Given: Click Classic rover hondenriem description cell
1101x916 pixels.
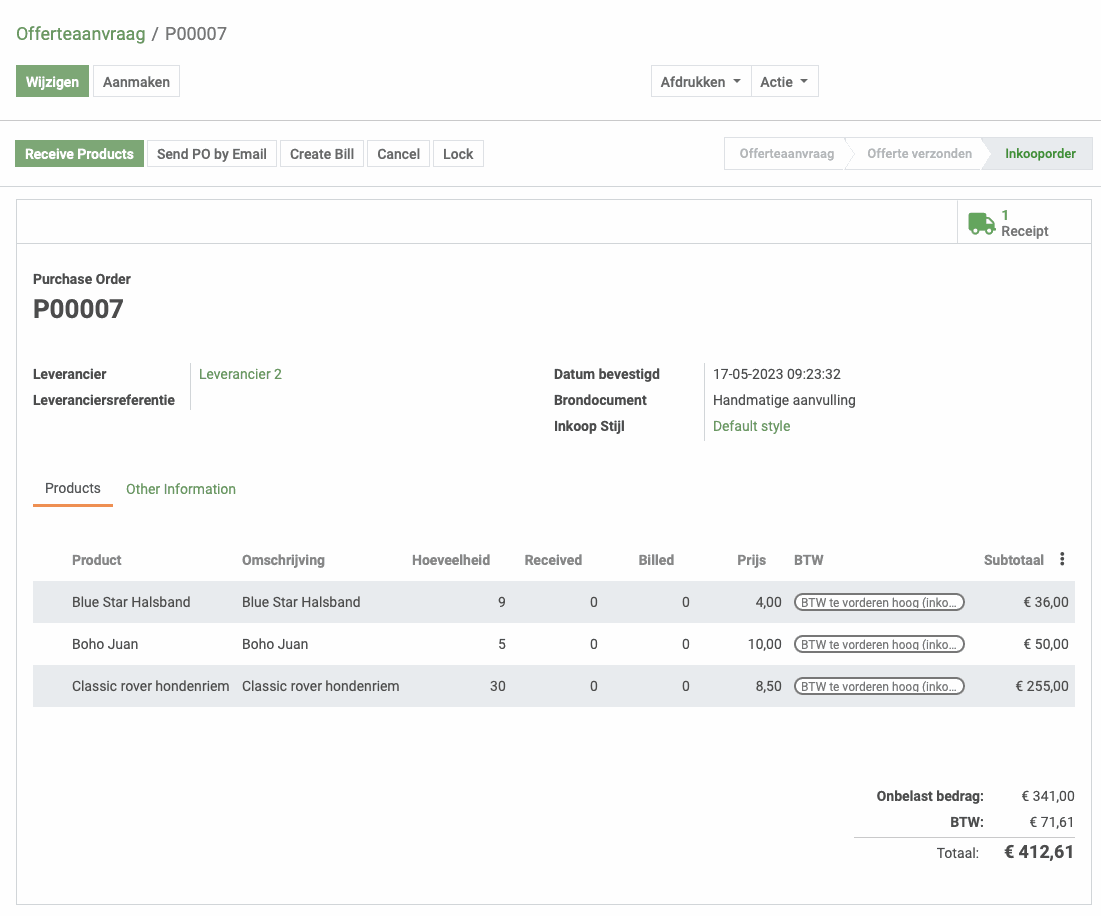Looking at the screenshot, I should [320, 686].
